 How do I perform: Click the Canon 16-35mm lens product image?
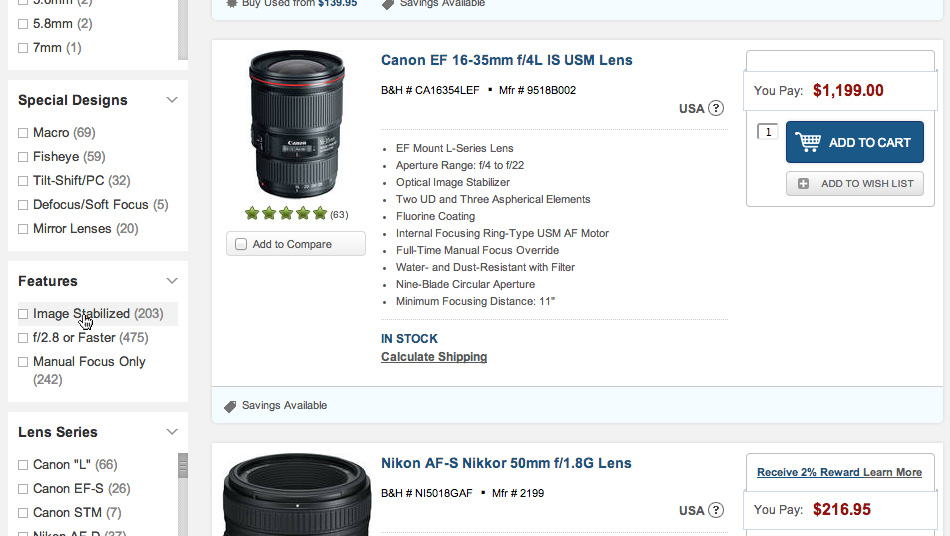click(x=296, y=125)
